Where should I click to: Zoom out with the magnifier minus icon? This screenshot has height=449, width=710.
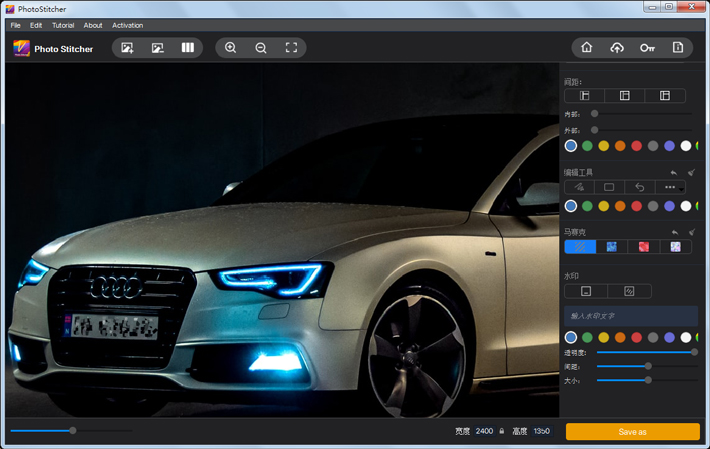[x=261, y=48]
